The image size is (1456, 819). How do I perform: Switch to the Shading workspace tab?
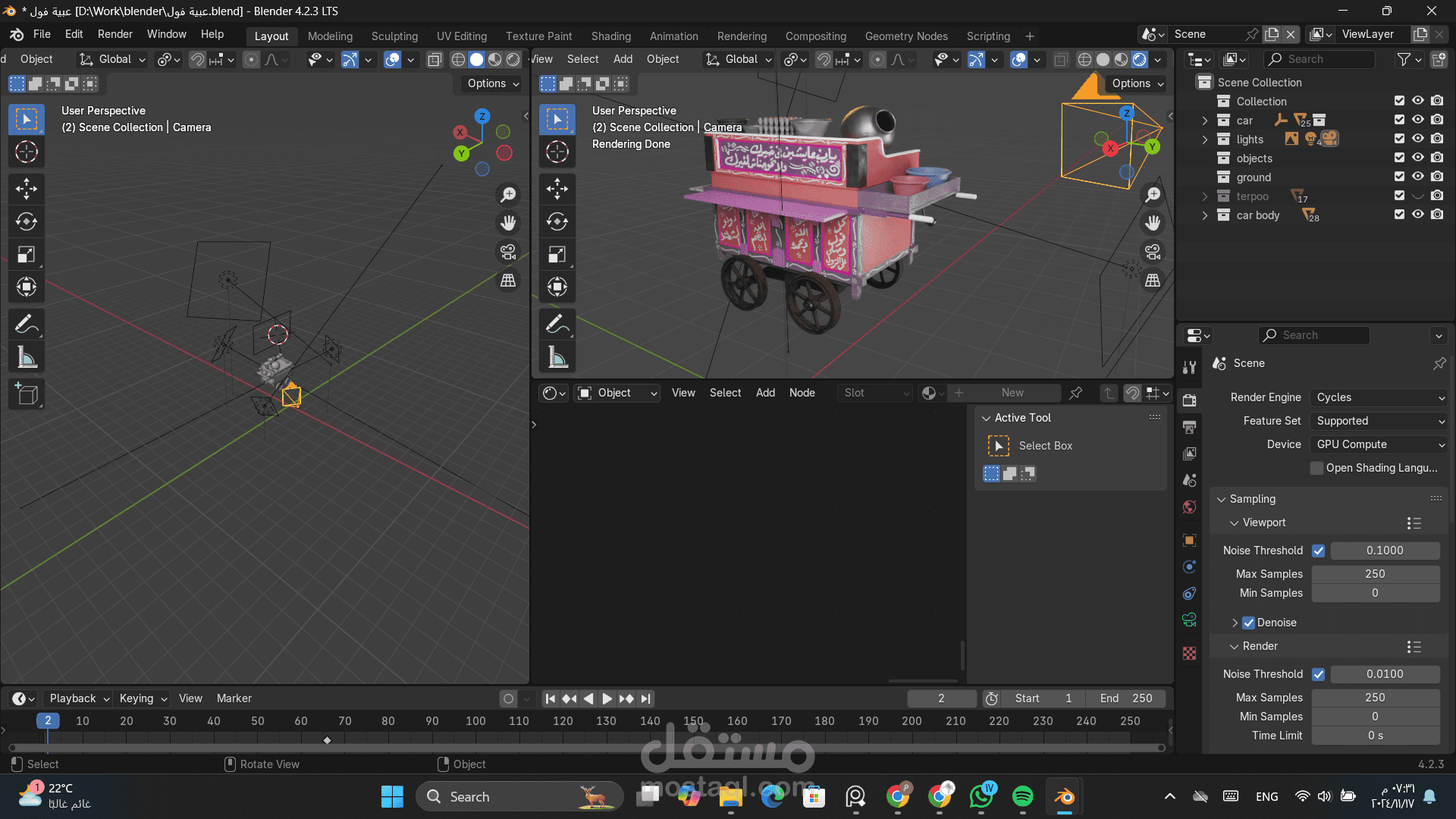click(x=610, y=36)
